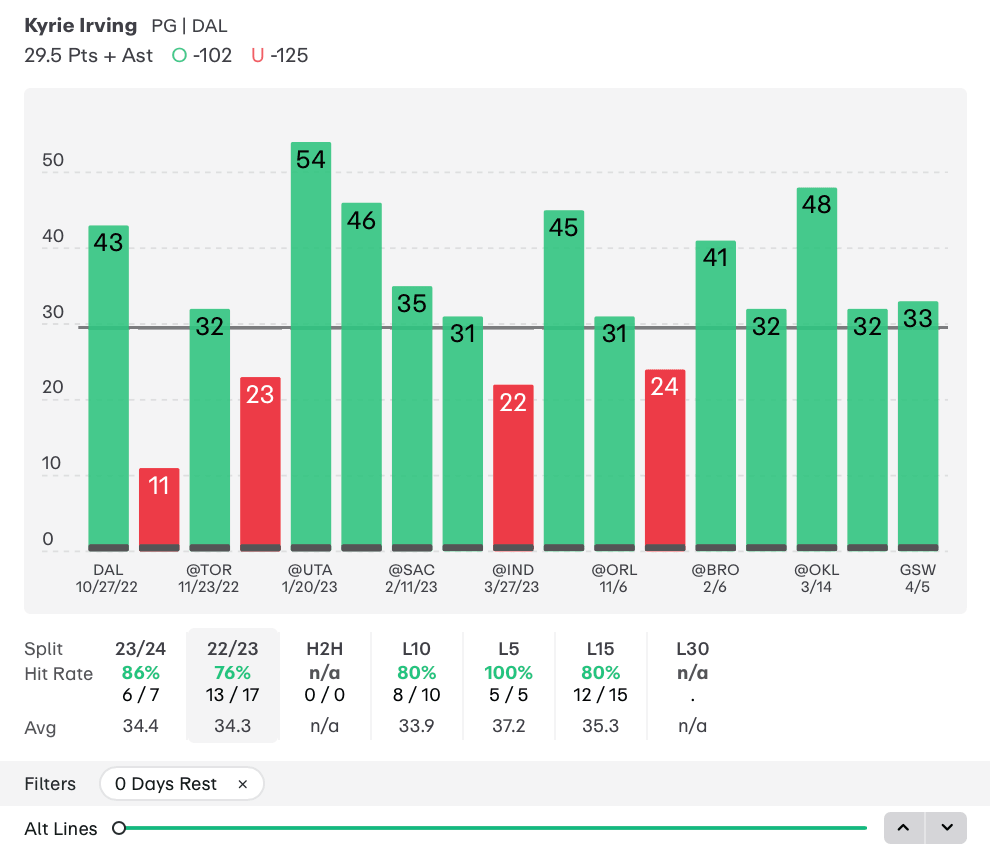The width and height of the screenshot is (990, 850).
Task: Click the PG | DAL label
Action: pos(189,26)
